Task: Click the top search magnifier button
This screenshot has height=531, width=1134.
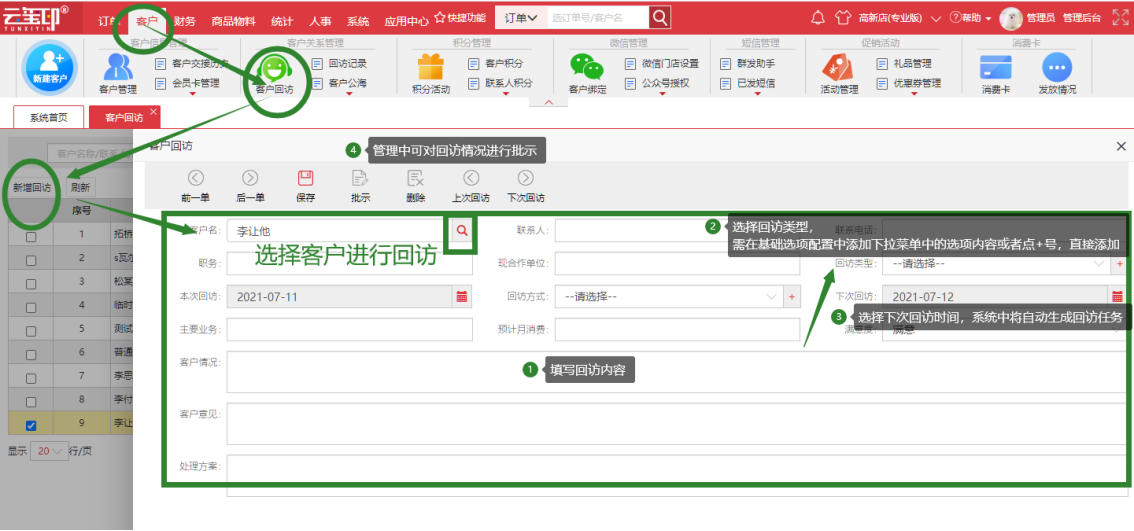Action: [659, 17]
